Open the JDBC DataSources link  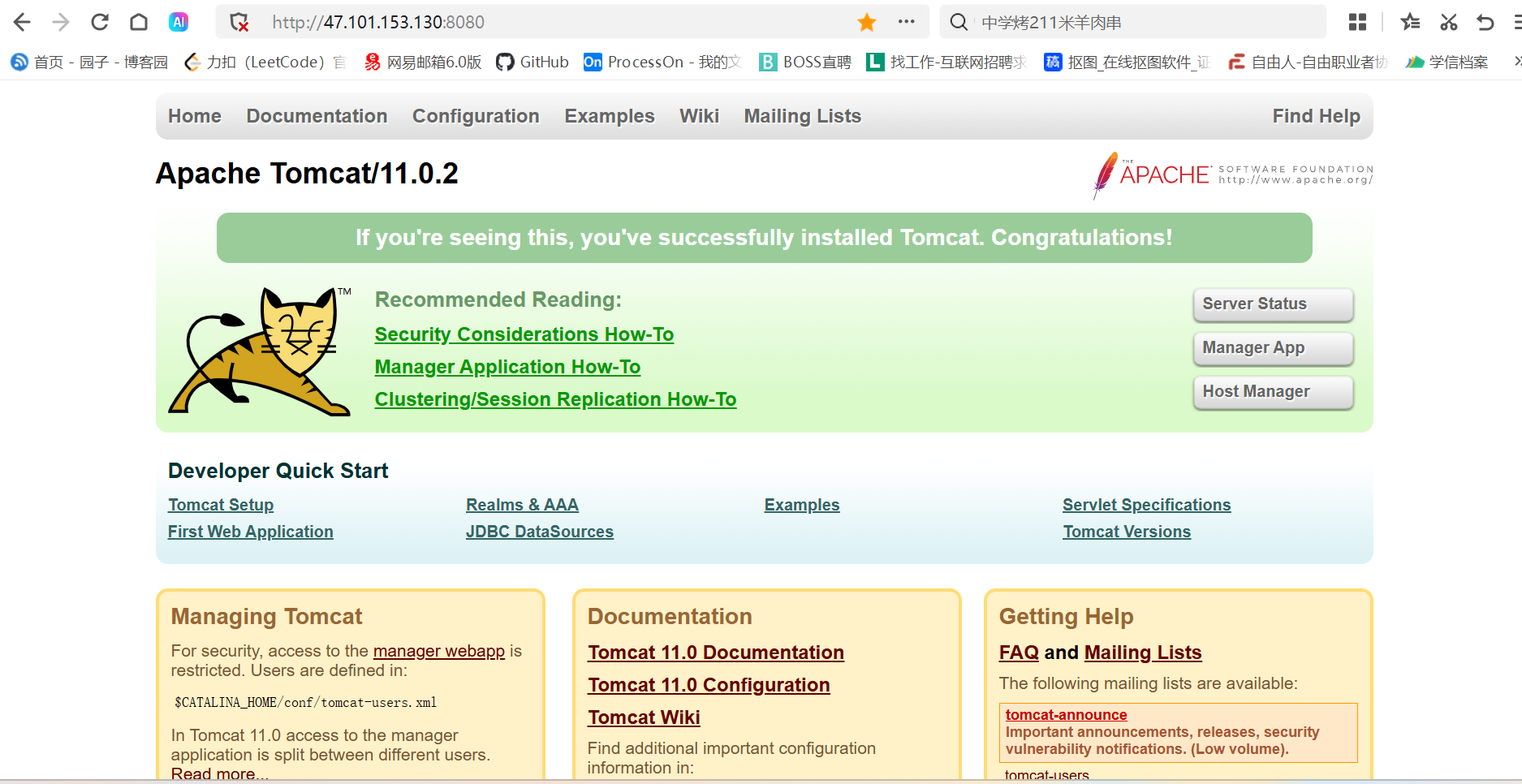click(540, 532)
